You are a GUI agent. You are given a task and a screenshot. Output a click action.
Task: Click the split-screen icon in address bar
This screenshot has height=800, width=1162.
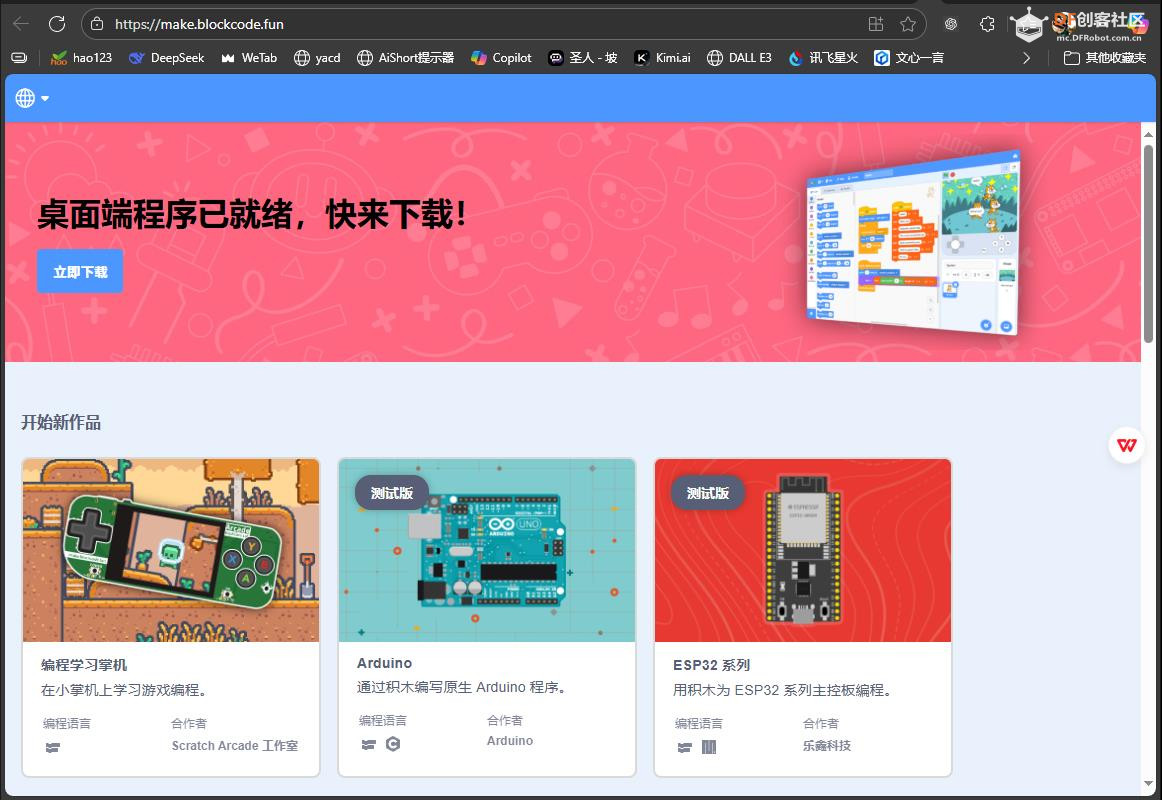point(876,24)
